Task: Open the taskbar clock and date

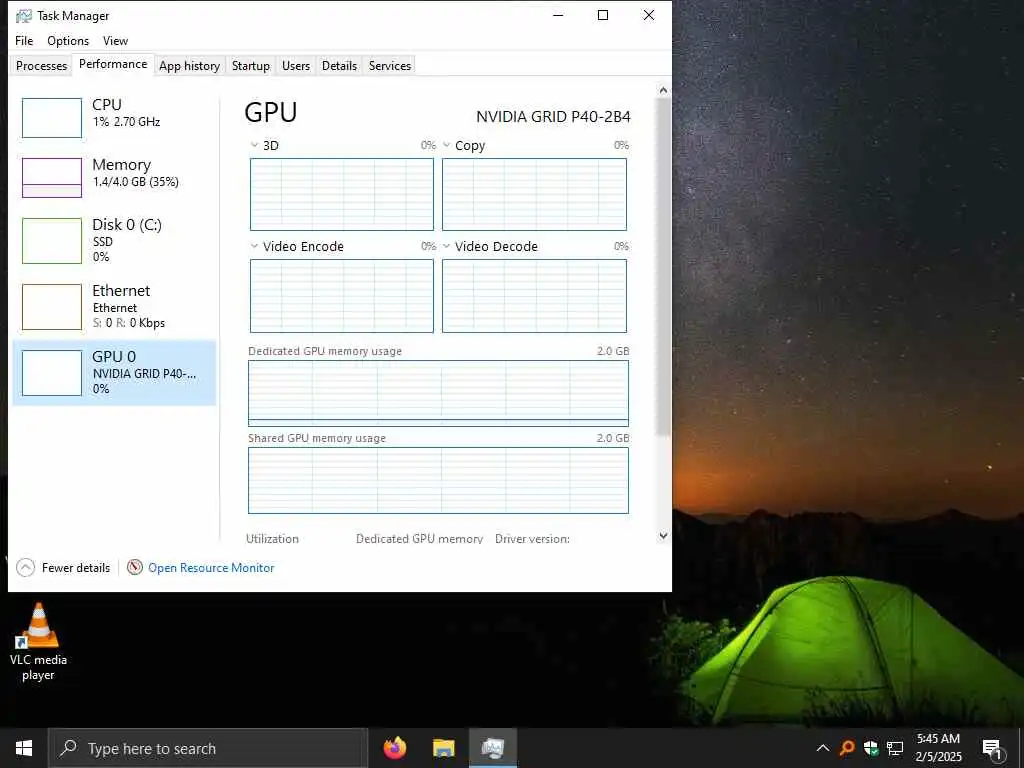Action: coord(938,748)
